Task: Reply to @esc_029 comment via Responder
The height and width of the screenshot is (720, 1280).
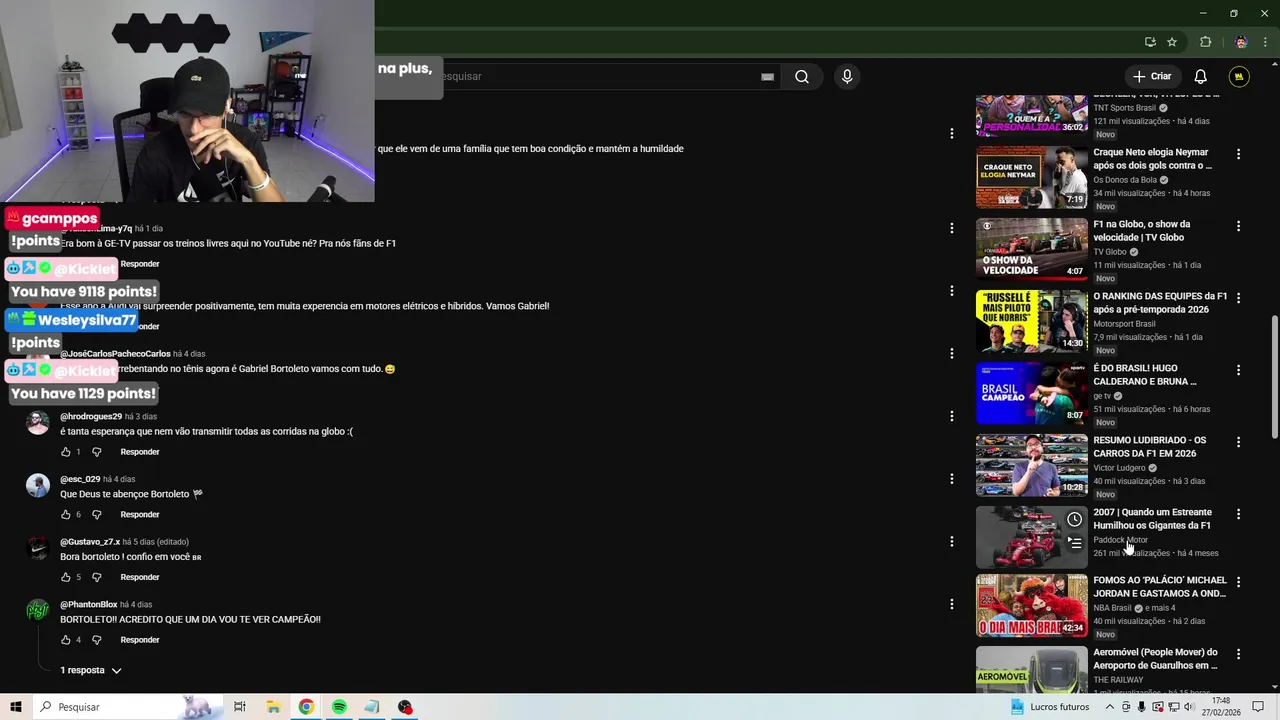Action: 140,515
